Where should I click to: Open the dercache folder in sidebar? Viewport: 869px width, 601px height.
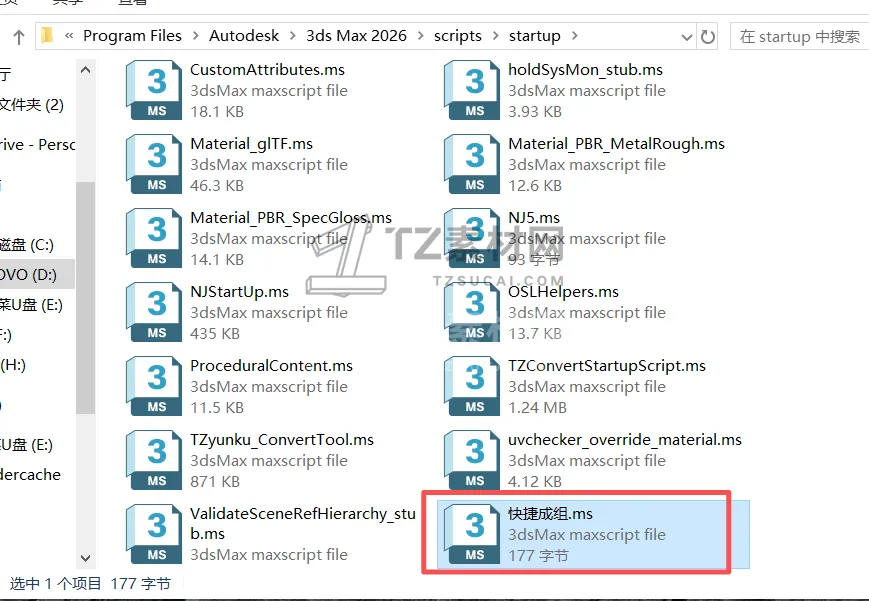(x=30, y=475)
